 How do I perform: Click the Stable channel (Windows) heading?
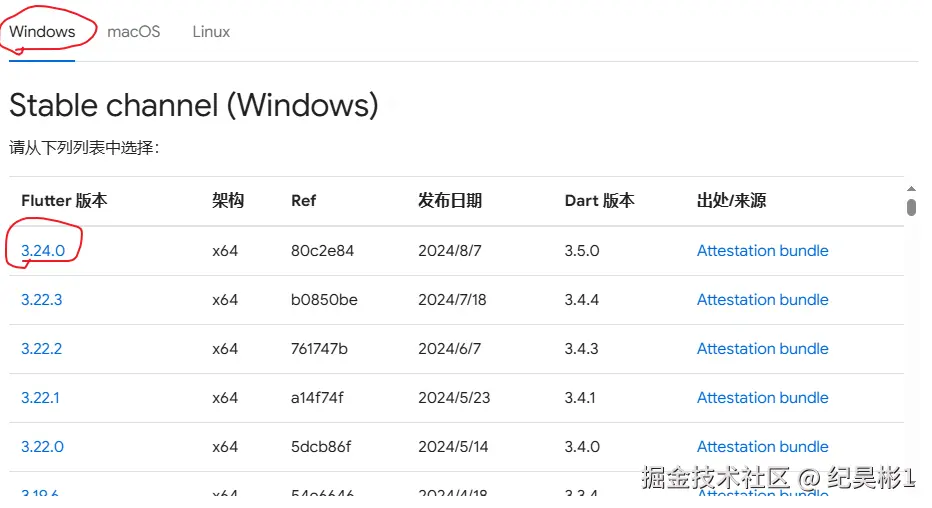[194, 104]
